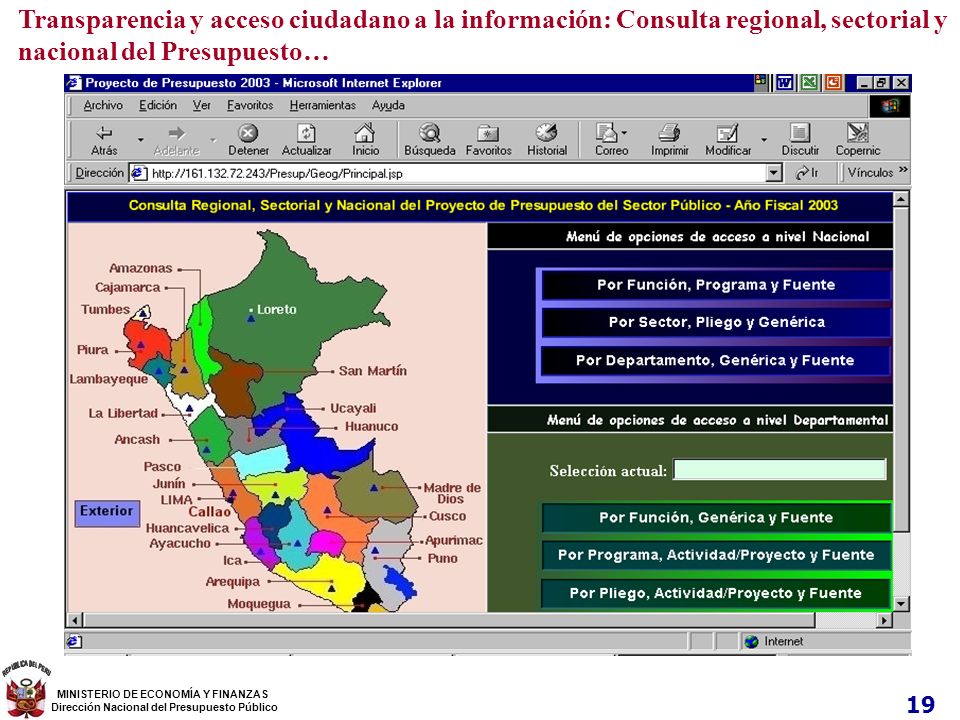The image size is (960, 720).
Task: Click the PowerPoint icon in Office shortcut bar
Action: click(x=833, y=82)
